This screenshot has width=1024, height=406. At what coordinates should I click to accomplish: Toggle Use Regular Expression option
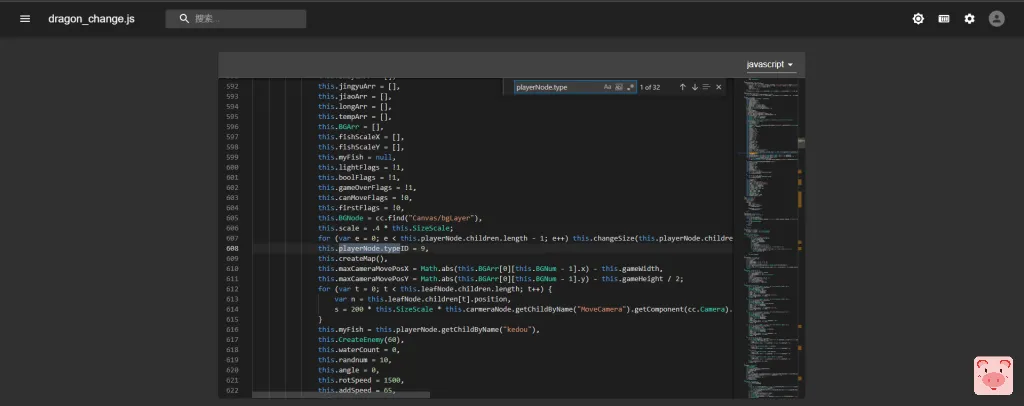(631, 87)
